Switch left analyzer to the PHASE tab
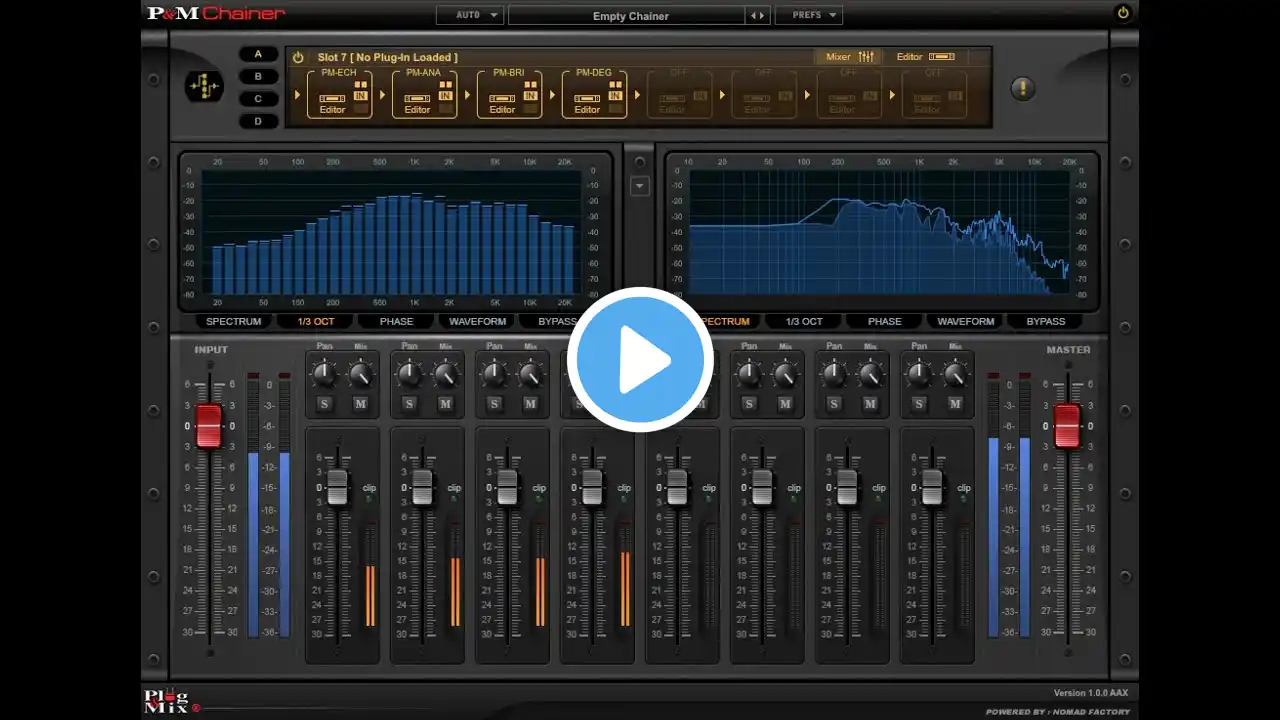1280x720 pixels. tap(396, 321)
